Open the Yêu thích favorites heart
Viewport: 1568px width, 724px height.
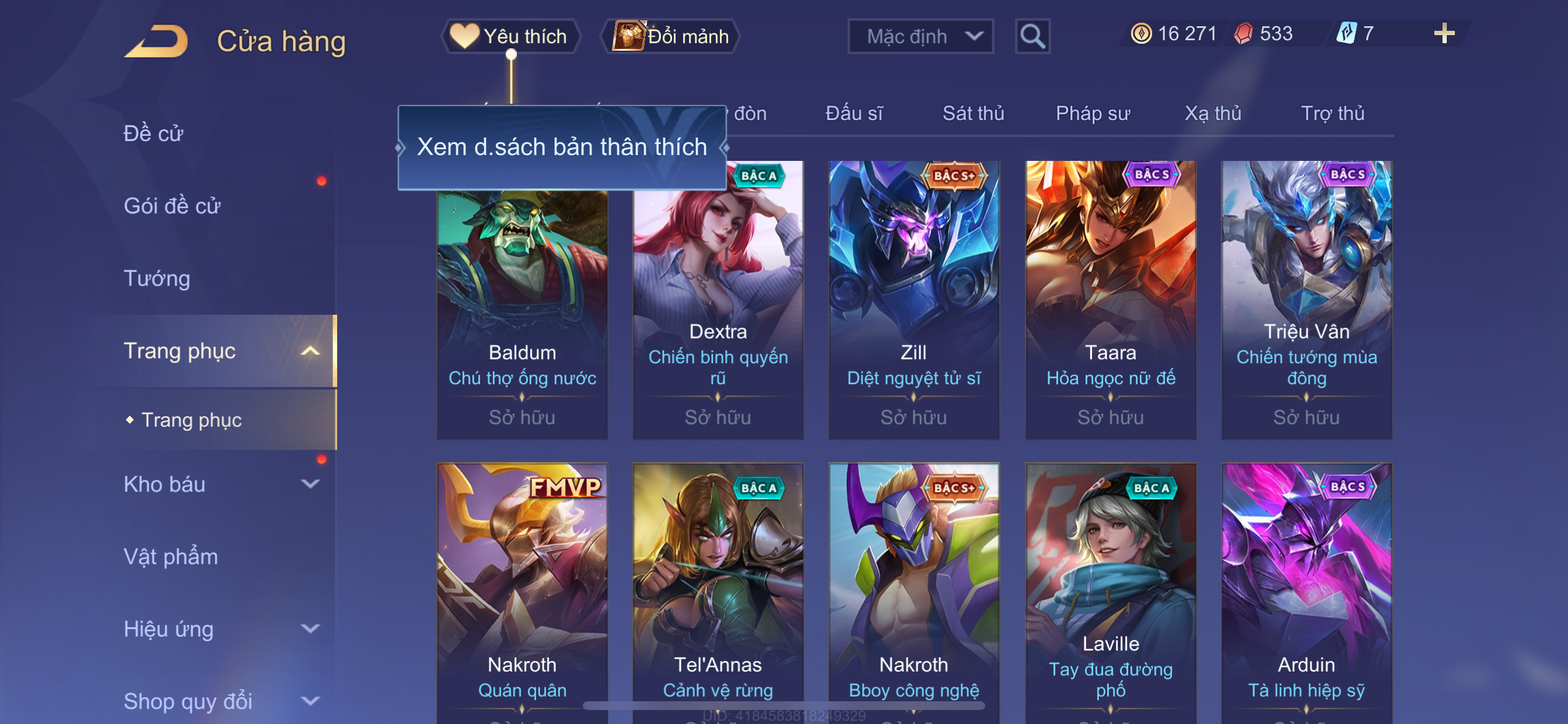[x=510, y=37]
